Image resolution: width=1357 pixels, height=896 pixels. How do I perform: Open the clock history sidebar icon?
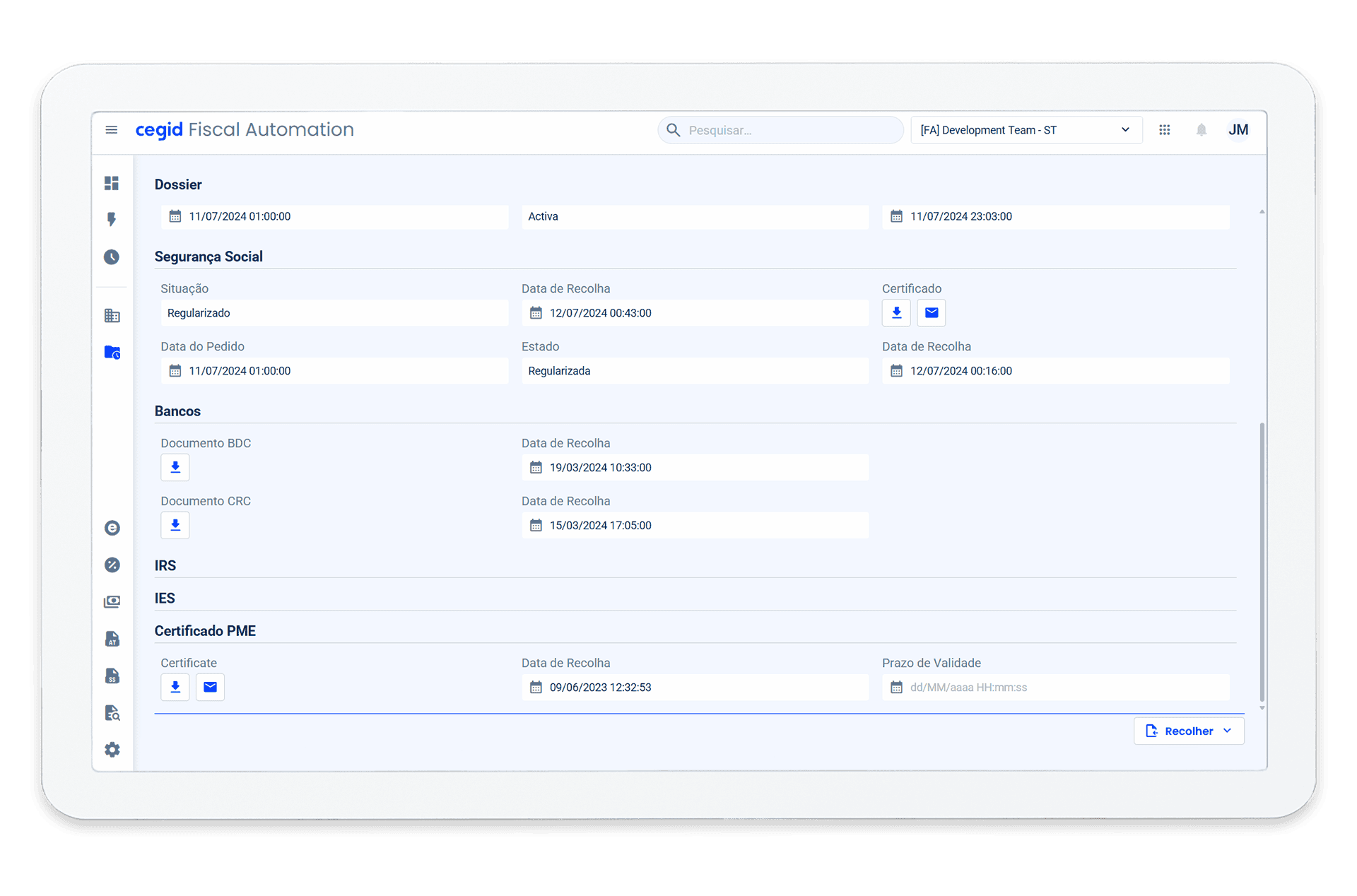click(112, 257)
